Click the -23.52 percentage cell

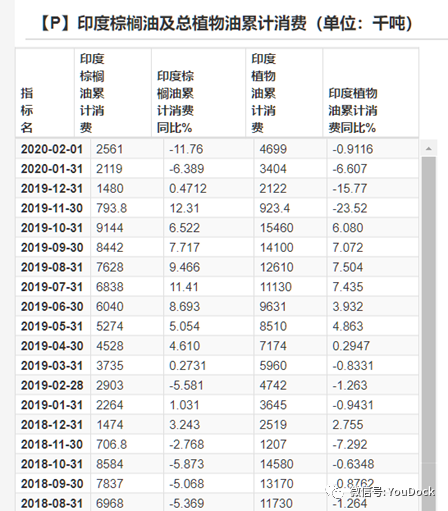point(373,208)
